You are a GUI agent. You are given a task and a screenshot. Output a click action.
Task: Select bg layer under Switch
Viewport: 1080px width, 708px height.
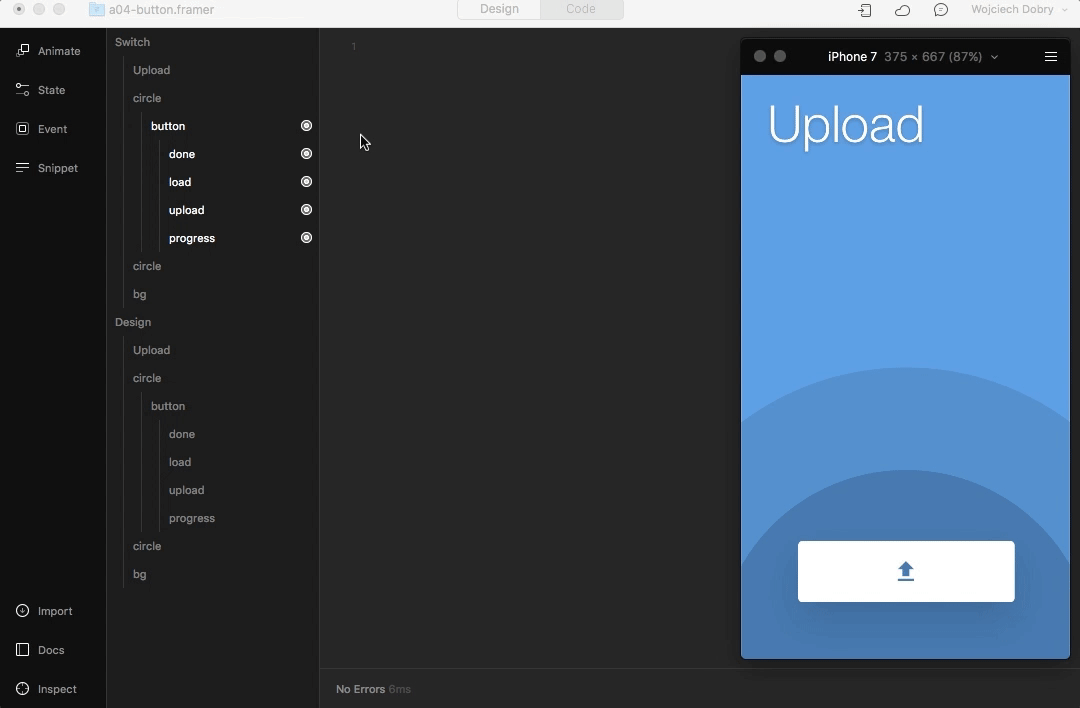tap(140, 294)
